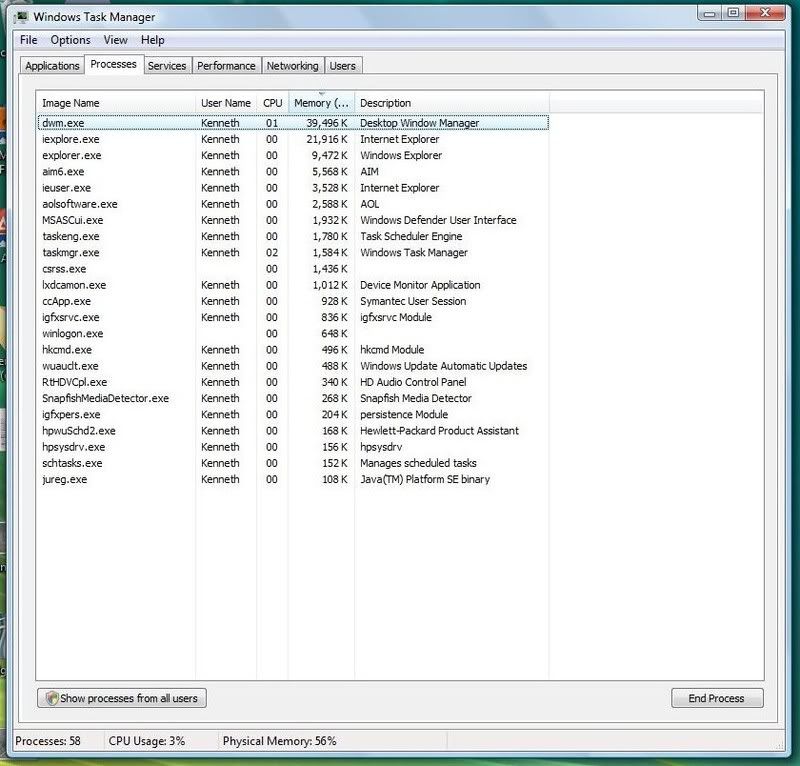
Task: Select the aim6.exe process
Action: point(293,171)
